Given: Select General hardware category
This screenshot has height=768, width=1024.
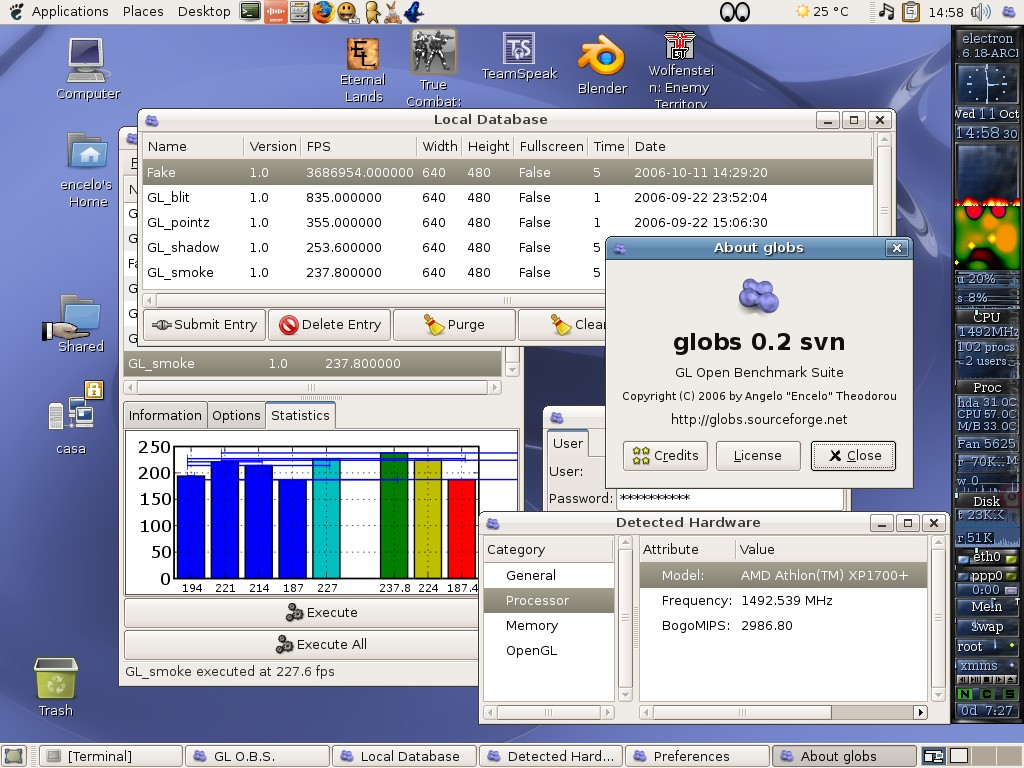Looking at the screenshot, I should (549, 575).
